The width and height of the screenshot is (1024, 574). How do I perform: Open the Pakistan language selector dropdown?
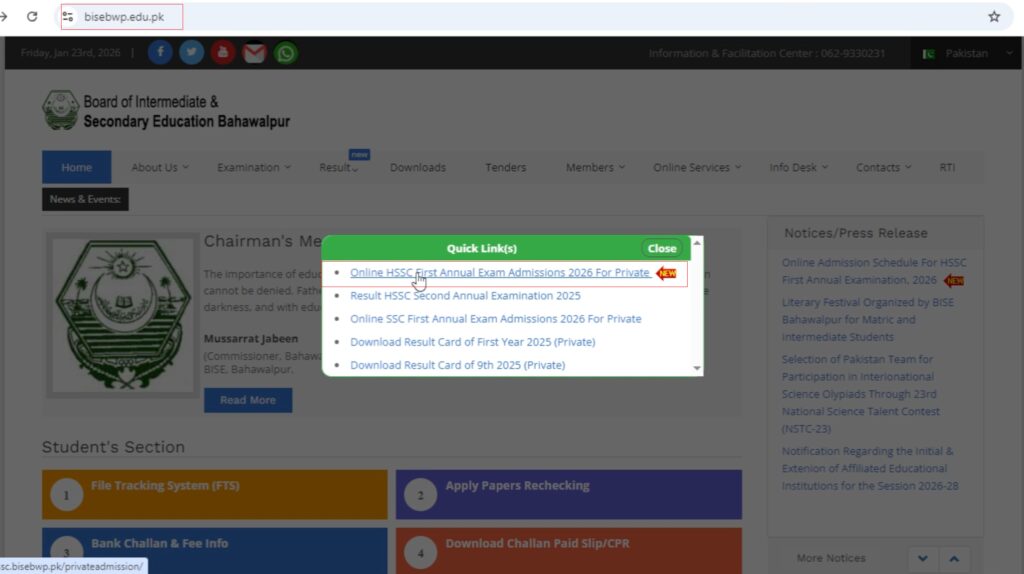click(x=965, y=54)
